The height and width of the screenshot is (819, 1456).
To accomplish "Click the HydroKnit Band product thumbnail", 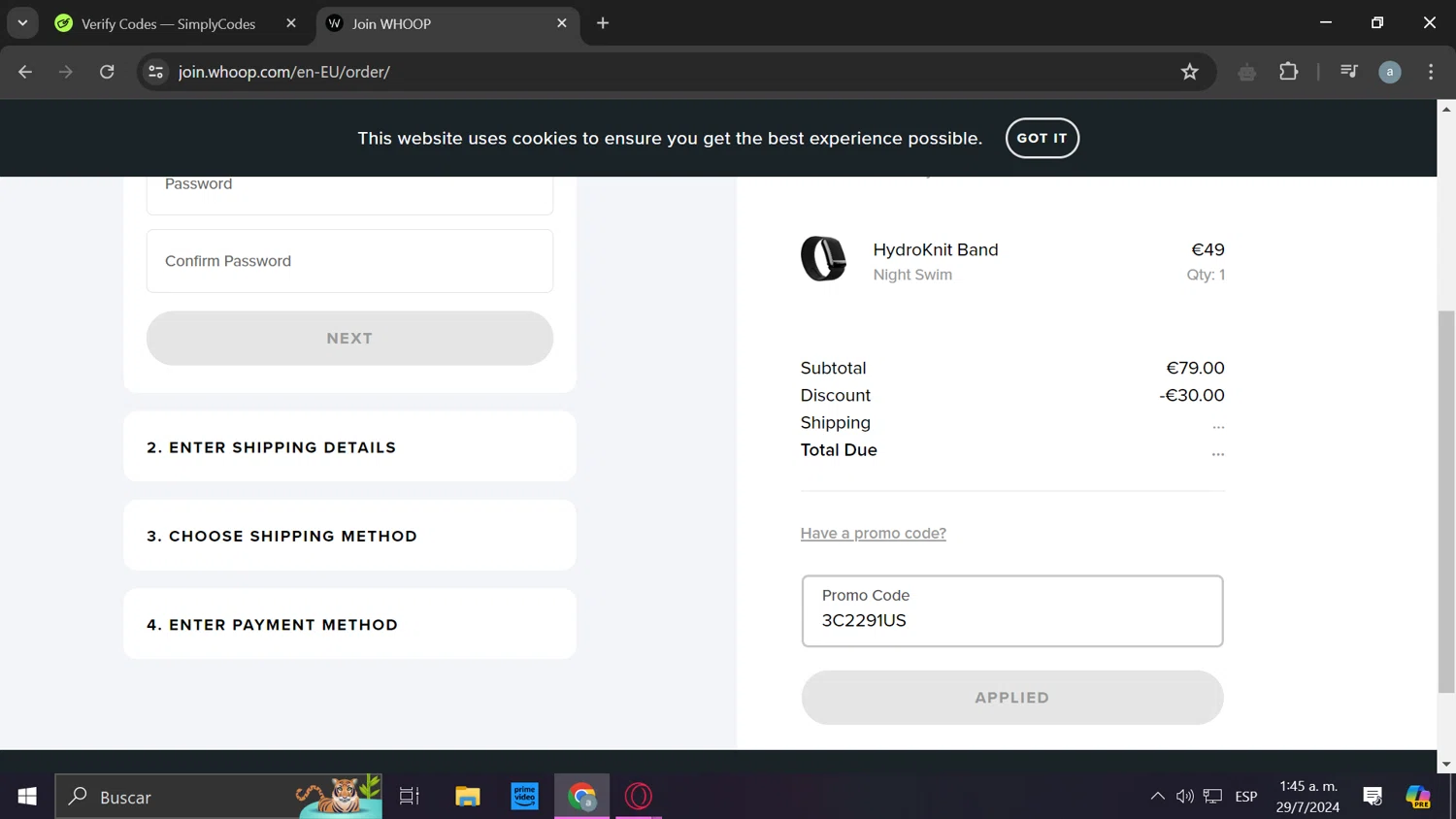I will point(823,259).
